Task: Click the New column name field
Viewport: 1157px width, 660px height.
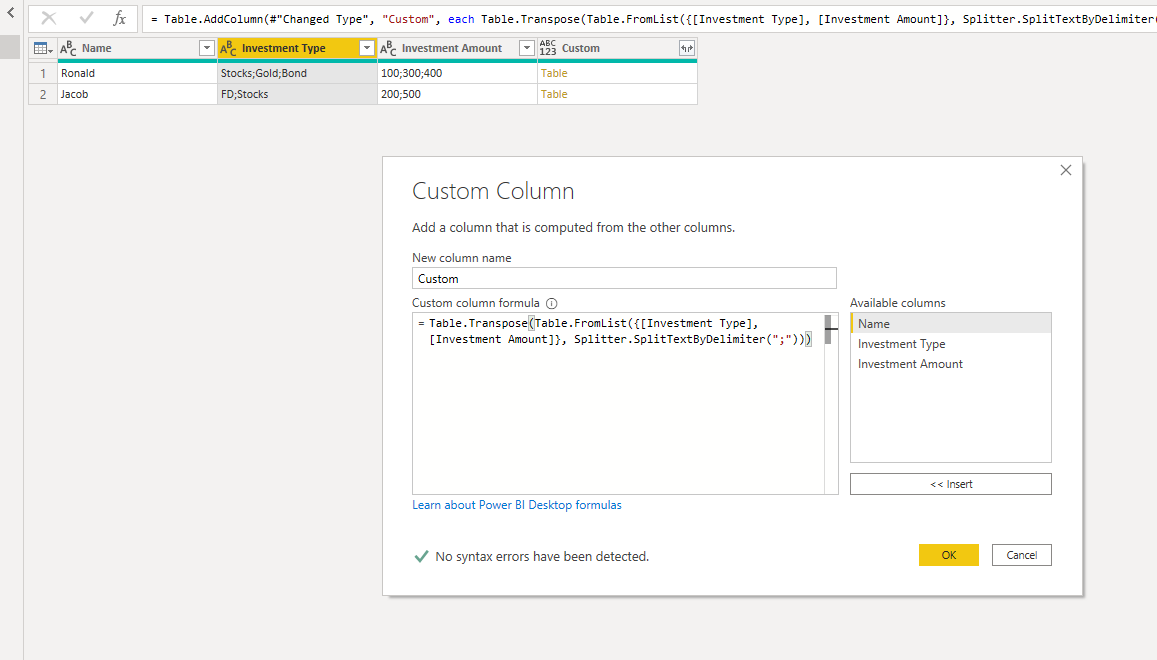Action: 624,278
